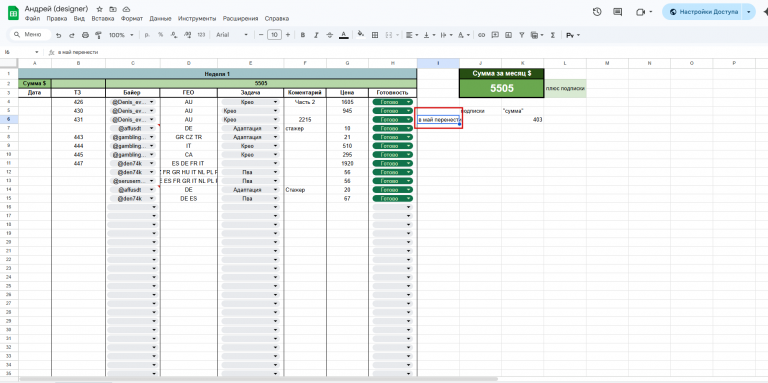Open text rotation dropdown
This screenshot has height=383, width=768.
pyautogui.click(x=463, y=35)
